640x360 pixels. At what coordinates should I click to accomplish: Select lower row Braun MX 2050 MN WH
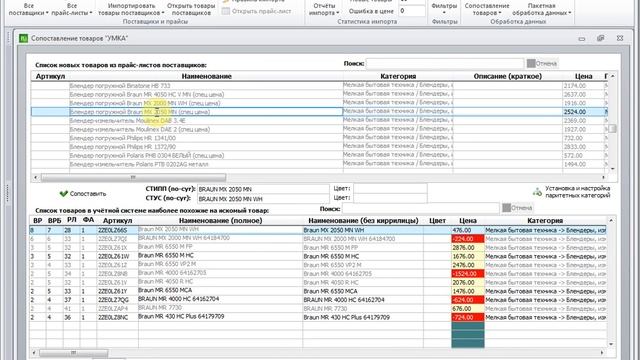318,230
